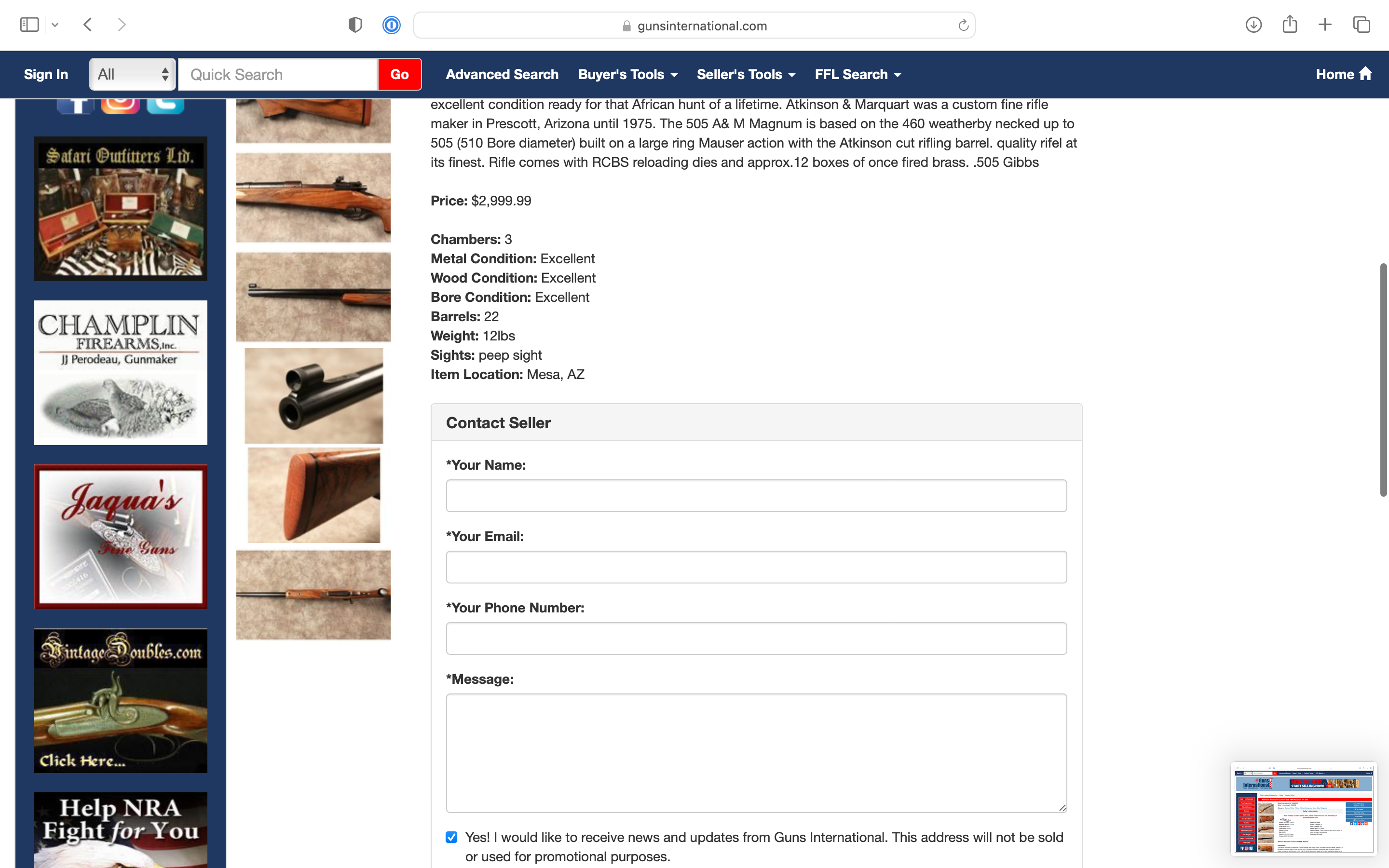
Task: Click the Your Email input field
Action: [x=756, y=567]
